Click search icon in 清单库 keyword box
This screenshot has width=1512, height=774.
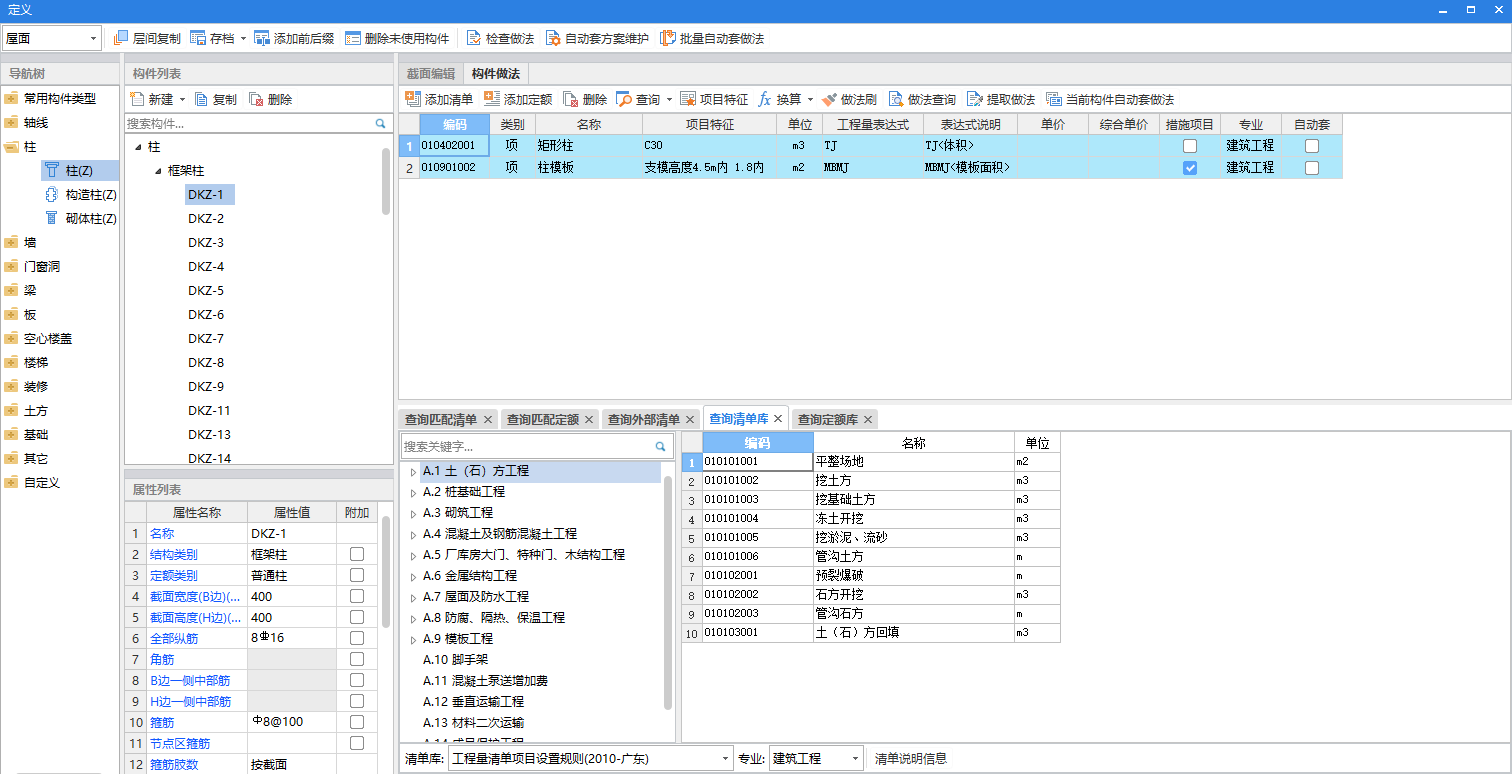661,446
